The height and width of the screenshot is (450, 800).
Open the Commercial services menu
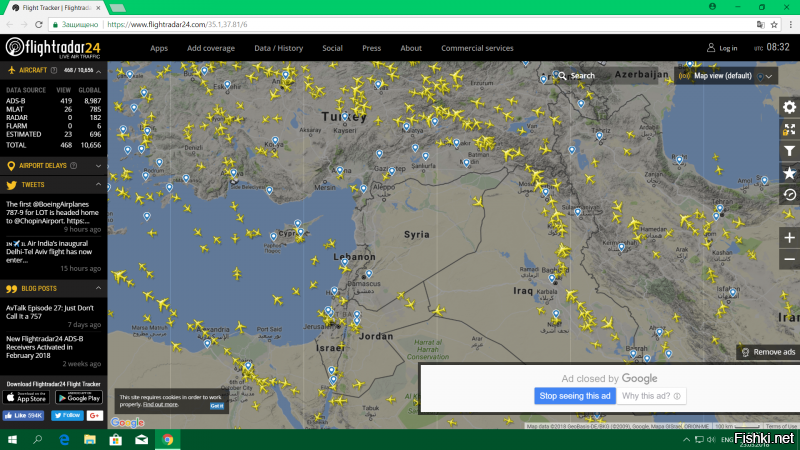click(477, 48)
